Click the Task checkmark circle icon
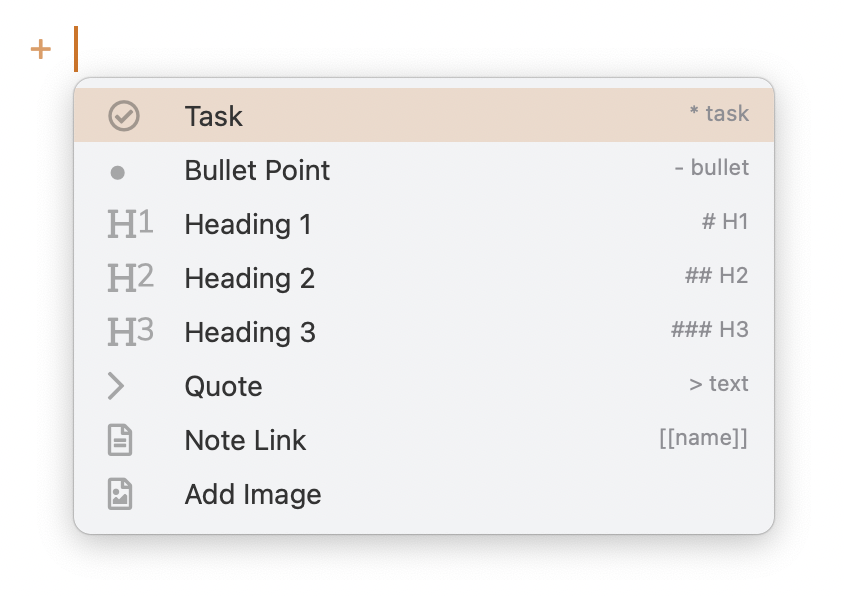This screenshot has width=844, height=596. (123, 116)
